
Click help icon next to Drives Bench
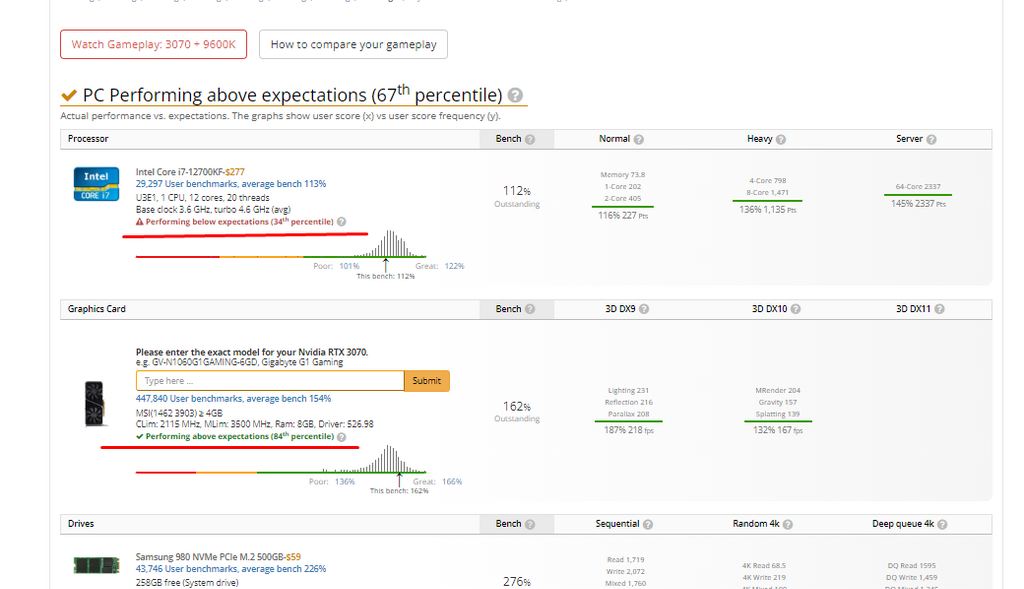(x=530, y=524)
